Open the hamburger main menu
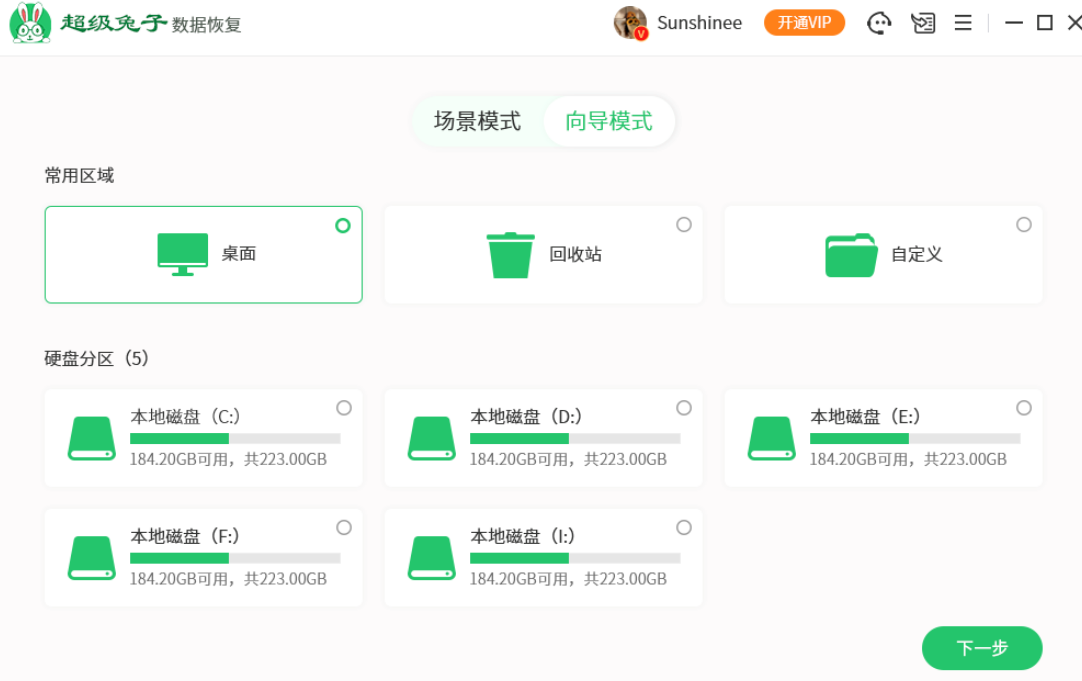Viewport: 1082px width, 681px height. pos(963,23)
